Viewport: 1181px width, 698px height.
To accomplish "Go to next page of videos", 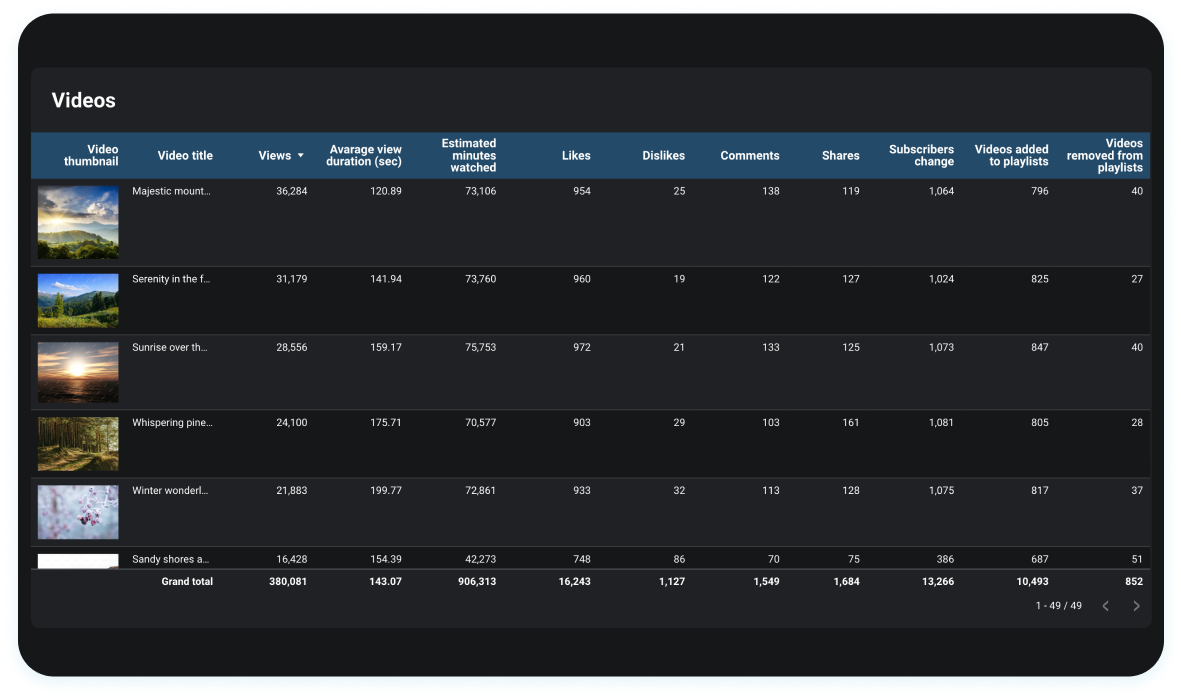I will coord(1136,605).
